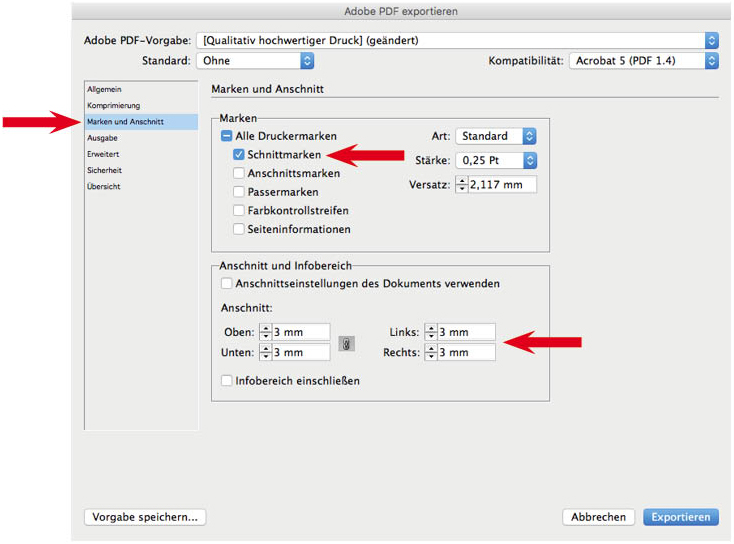Click the Unten bleed value field
The image size is (734, 544).
coord(301,352)
